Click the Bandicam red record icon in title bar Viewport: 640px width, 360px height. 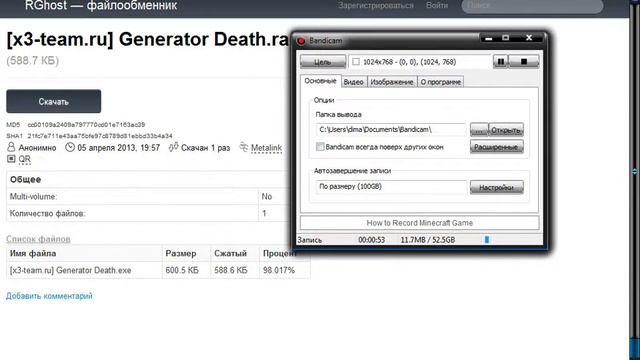[x=301, y=41]
